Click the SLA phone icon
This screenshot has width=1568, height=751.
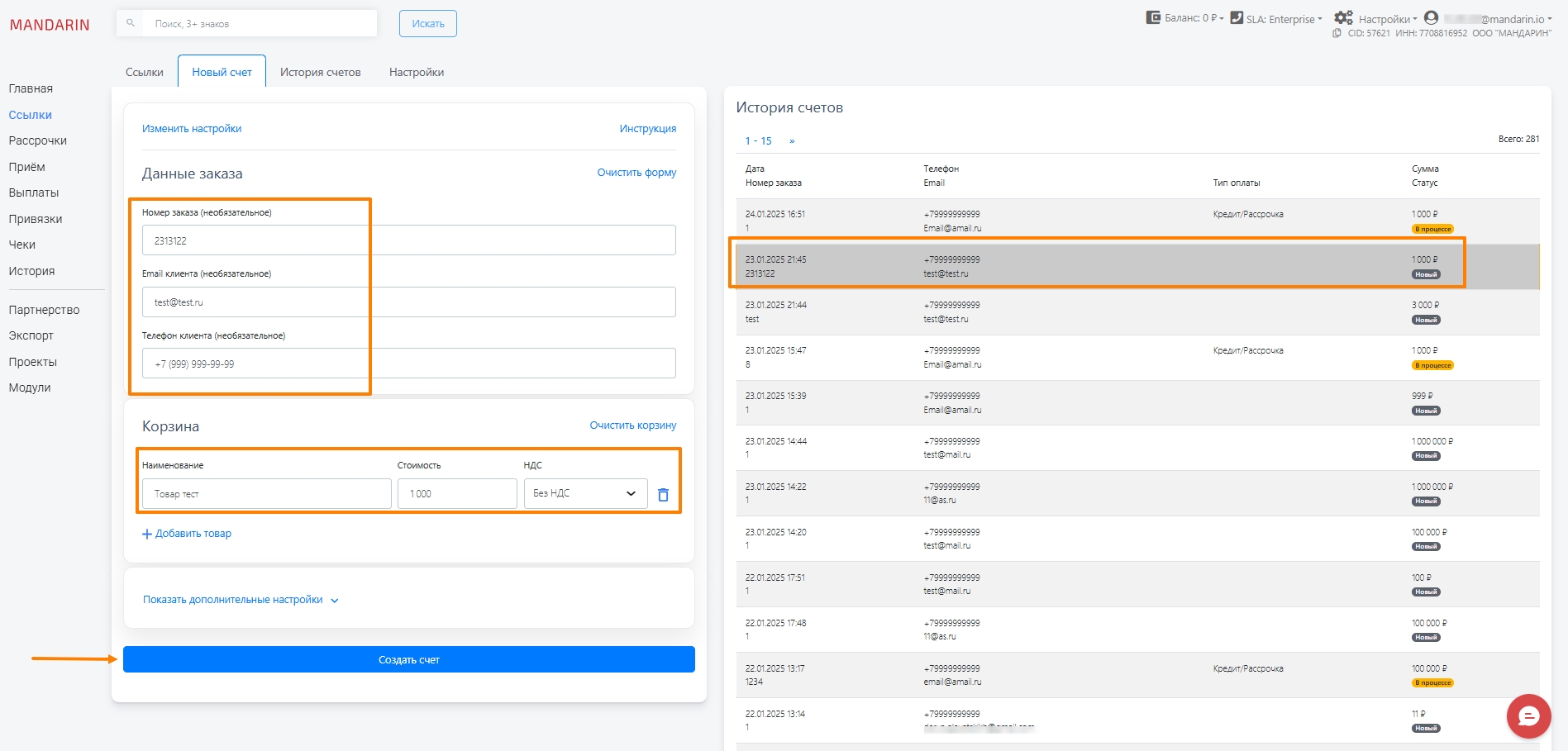1237,18
